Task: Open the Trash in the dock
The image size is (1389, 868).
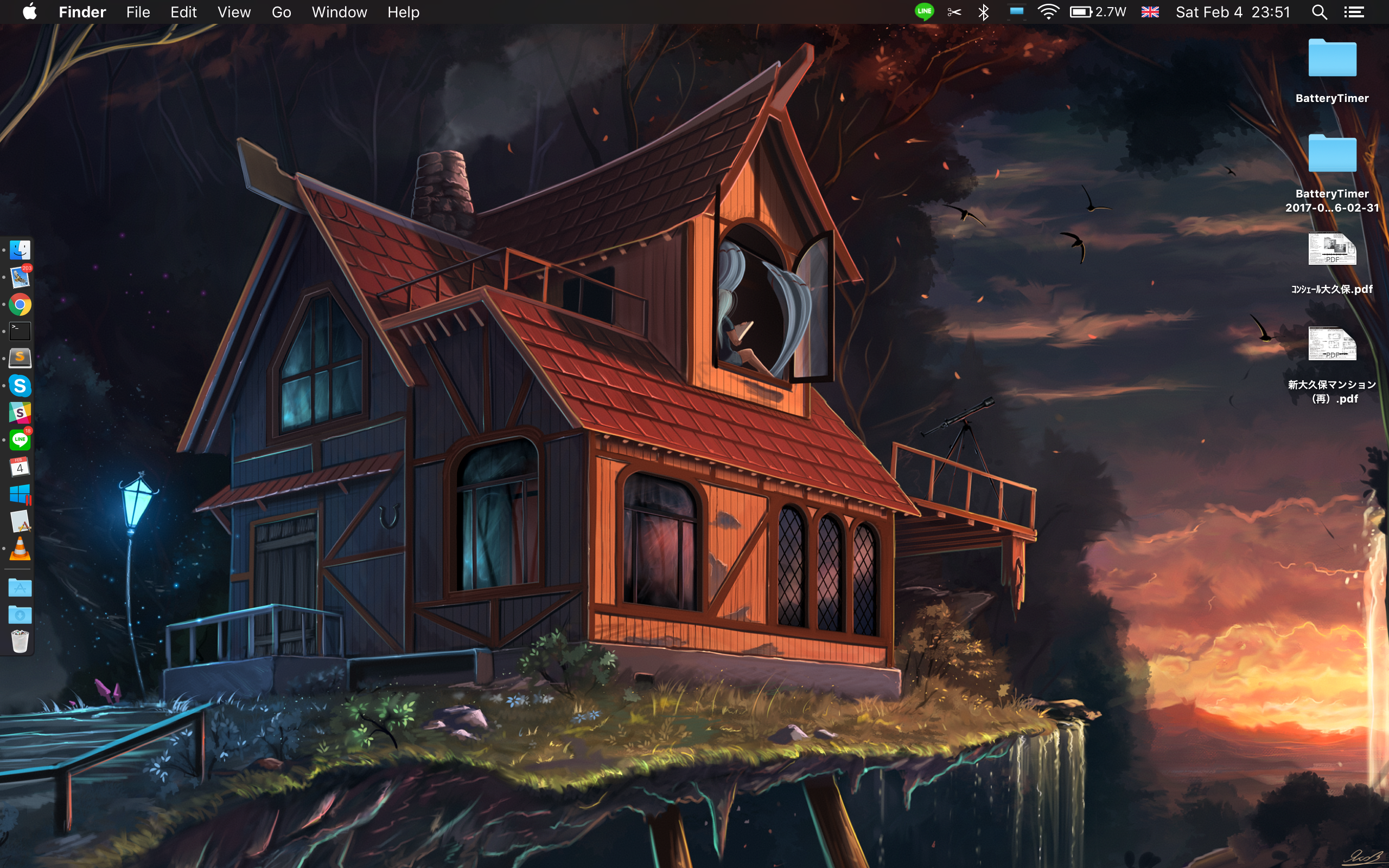Action: (20, 641)
